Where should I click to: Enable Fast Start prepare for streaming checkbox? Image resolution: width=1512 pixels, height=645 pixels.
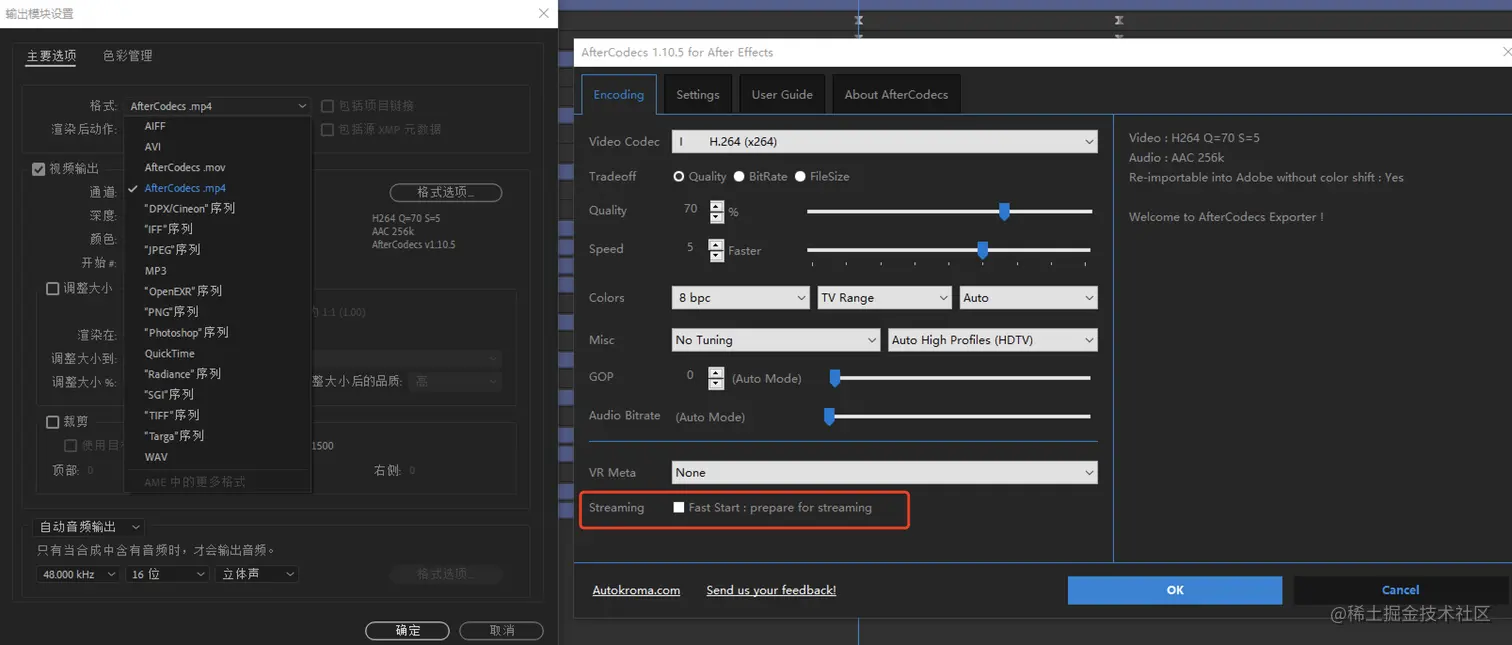[x=679, y=508]
